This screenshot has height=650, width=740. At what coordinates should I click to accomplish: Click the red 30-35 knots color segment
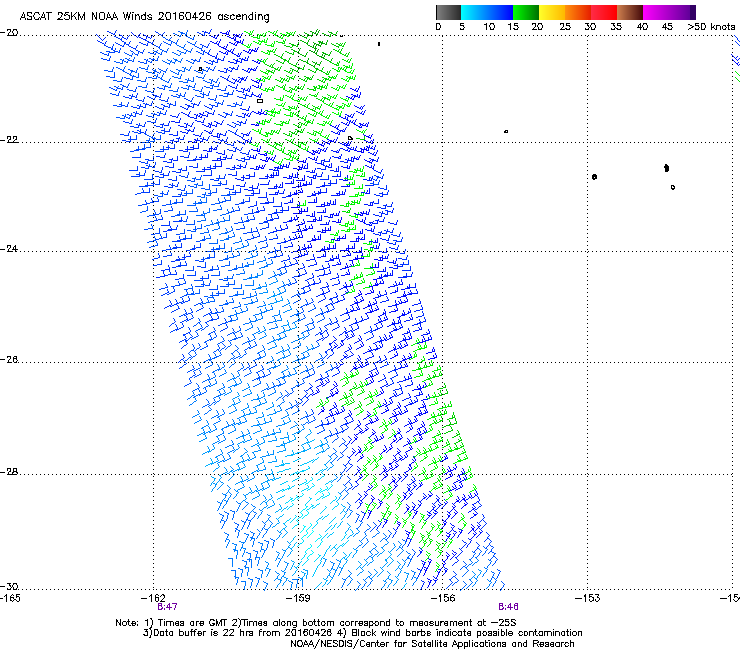pyautogui.click(x=604, y=12)
